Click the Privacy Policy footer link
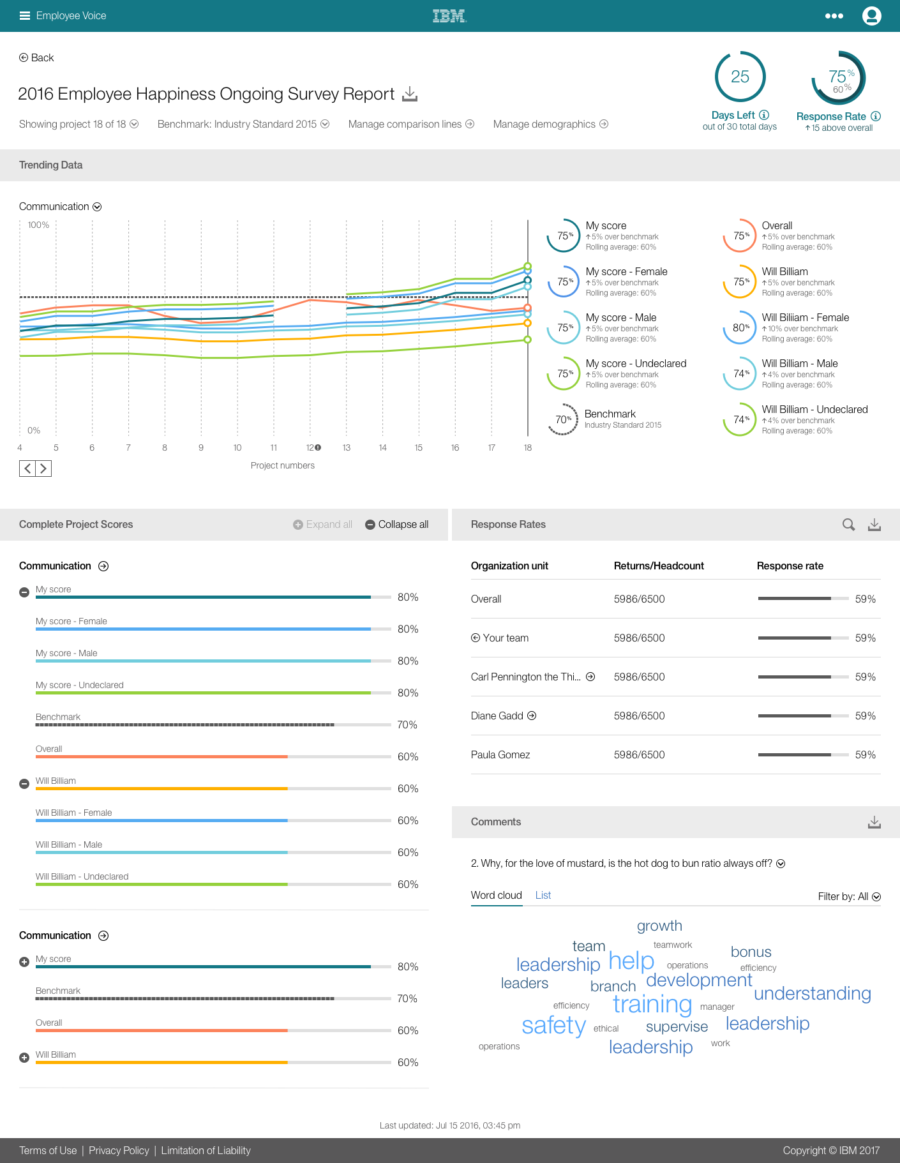The image size is (900, 1163). pos(119,1150)
